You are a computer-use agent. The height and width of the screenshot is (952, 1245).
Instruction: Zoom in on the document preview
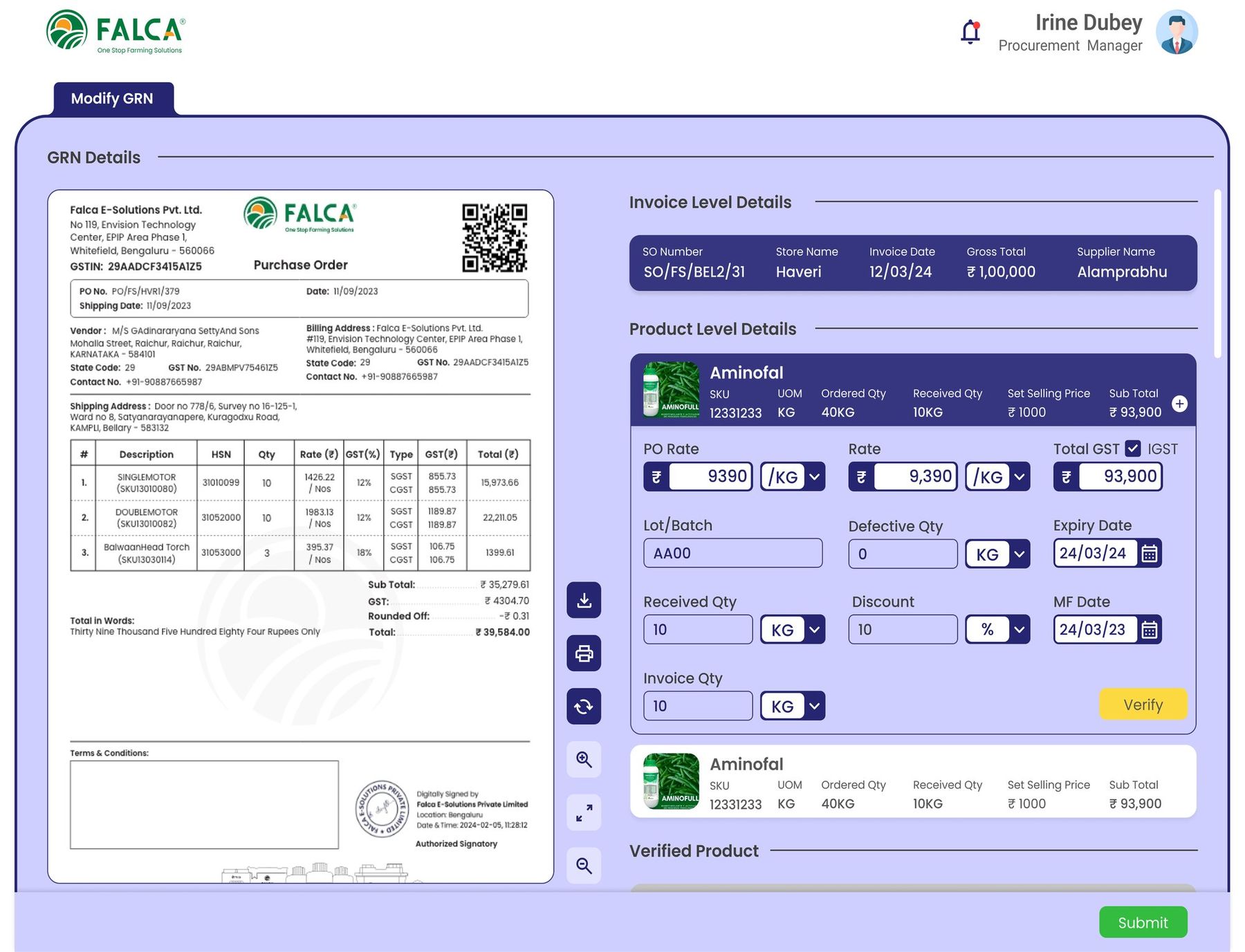pyautogui.click(x=584, y=760)
